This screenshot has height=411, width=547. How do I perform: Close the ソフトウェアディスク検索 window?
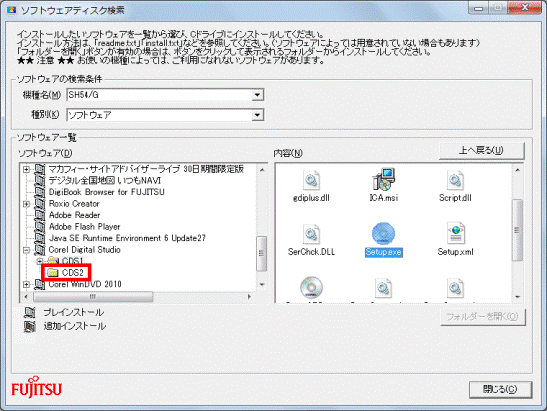[525, 7]
